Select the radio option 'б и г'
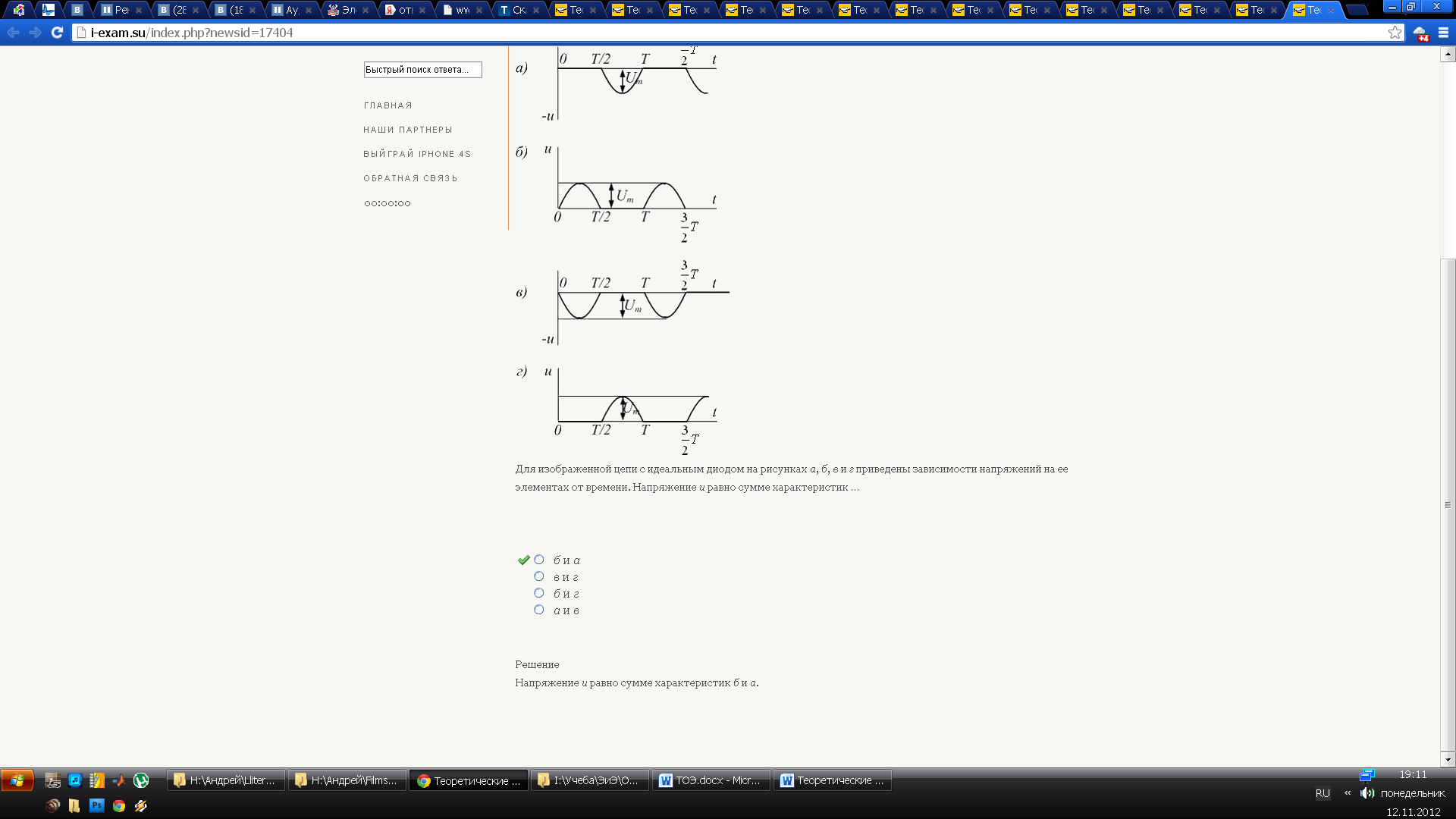 click(x=539, y=593)
